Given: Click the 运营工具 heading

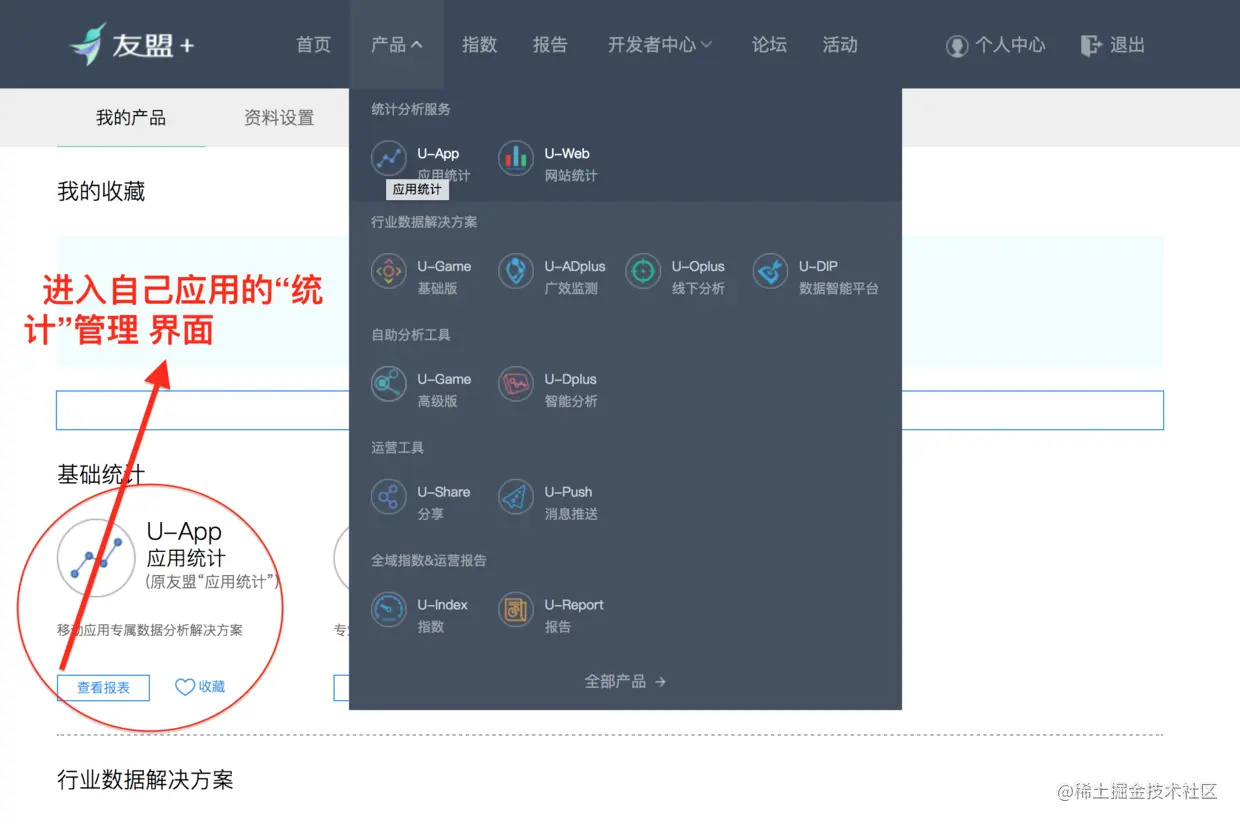Looking at the screenshot, I should pos(397,448).
